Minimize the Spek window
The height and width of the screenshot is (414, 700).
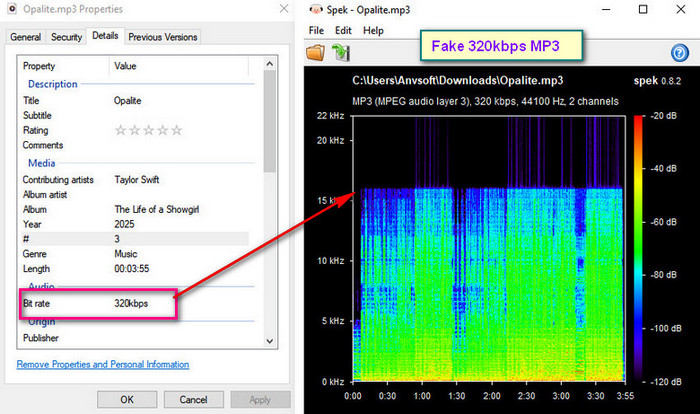pyautogui.click(x=606, y=9)
